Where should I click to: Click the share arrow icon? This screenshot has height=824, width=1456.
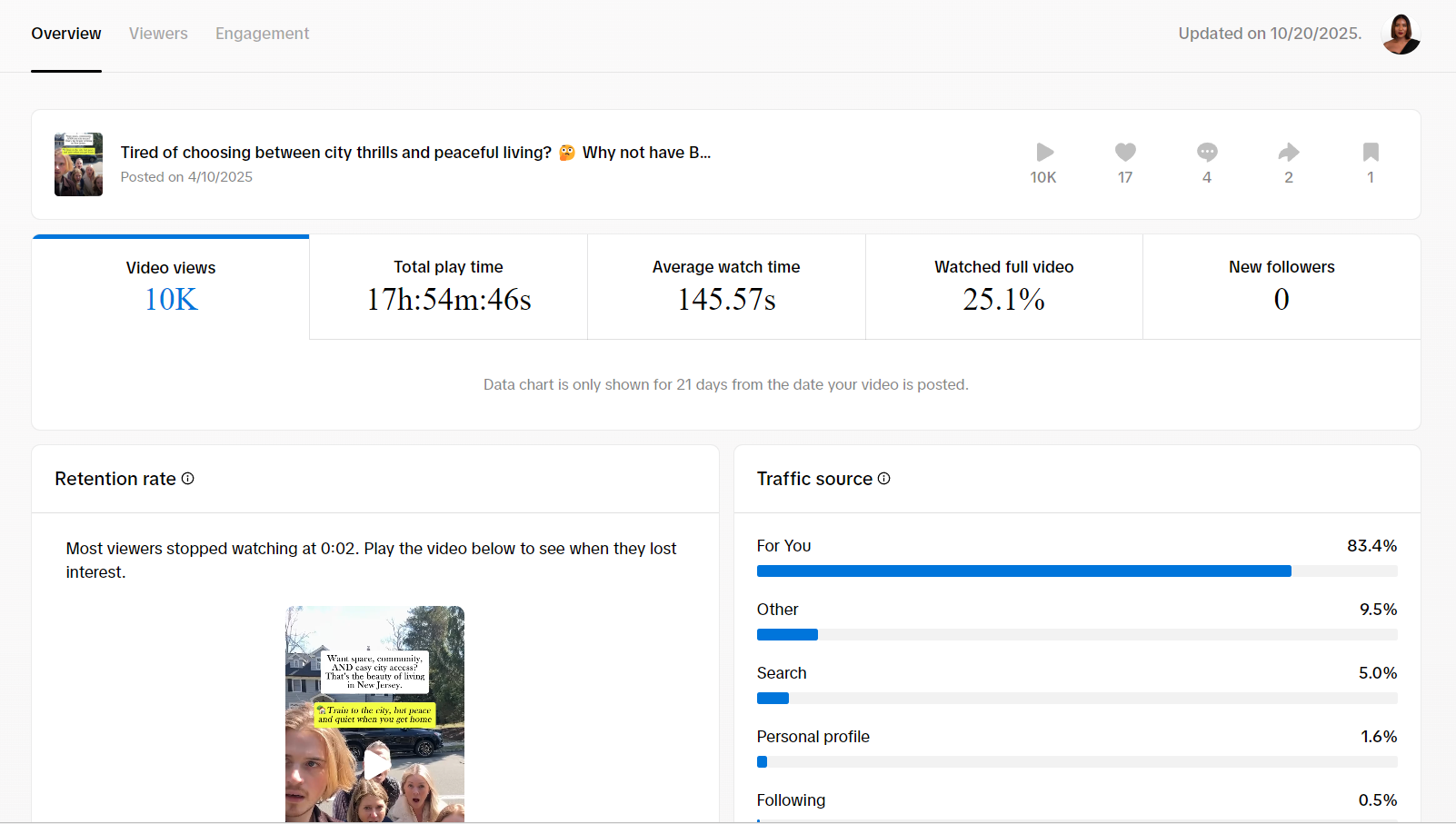(1289, 153)
